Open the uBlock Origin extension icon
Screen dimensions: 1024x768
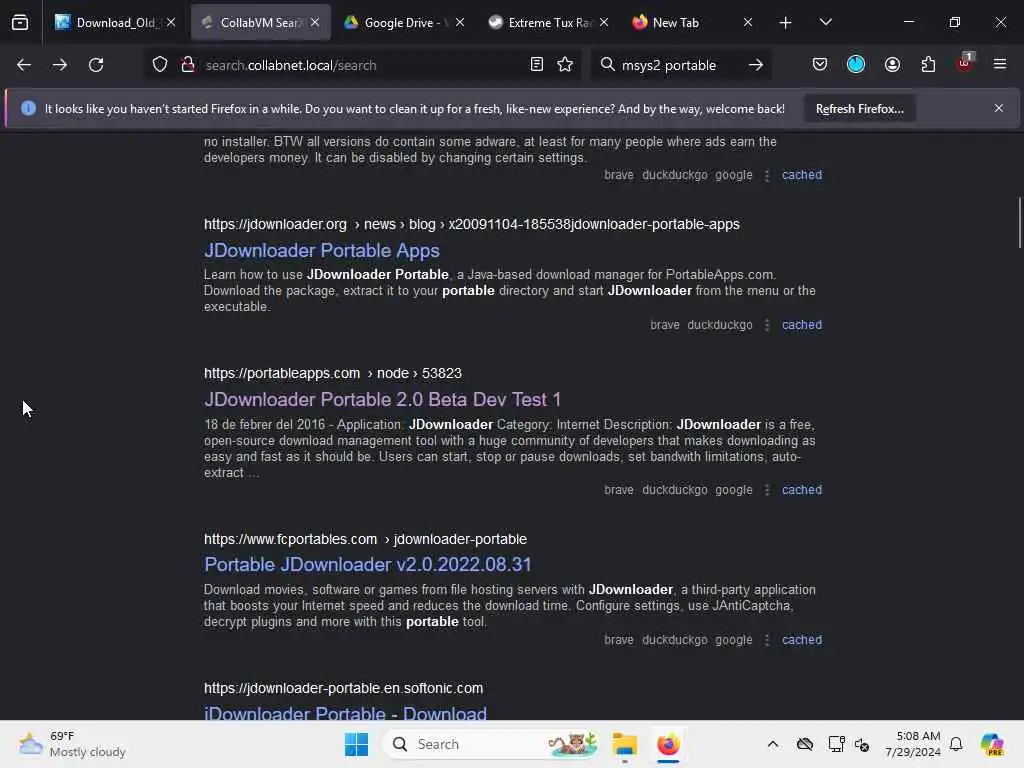[x=965, y=63]
